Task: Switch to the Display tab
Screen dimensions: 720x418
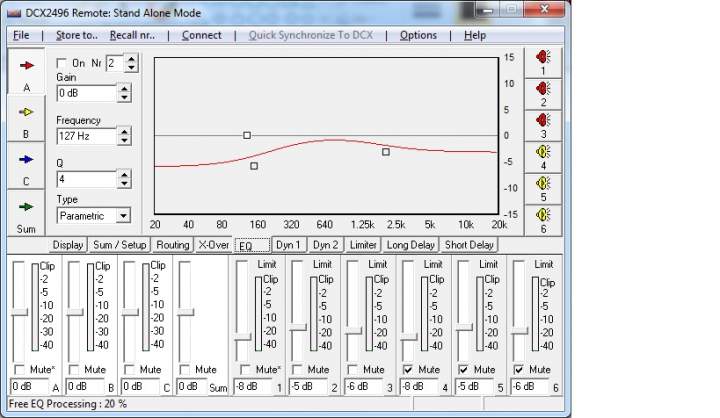Action: 68,245
